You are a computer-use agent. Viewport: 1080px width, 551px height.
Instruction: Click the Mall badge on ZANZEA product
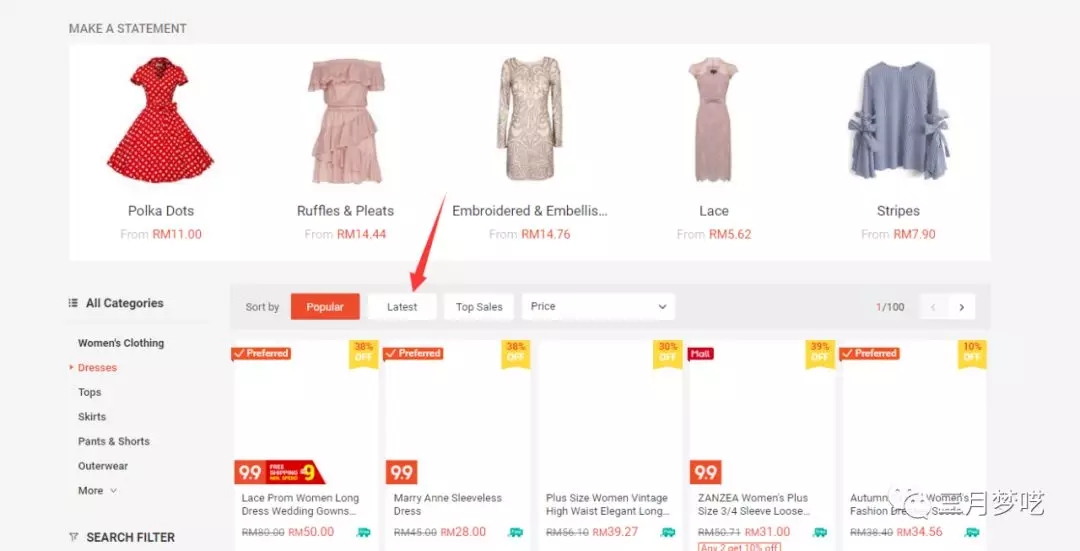pyautogui.click(x=700, y=354)
